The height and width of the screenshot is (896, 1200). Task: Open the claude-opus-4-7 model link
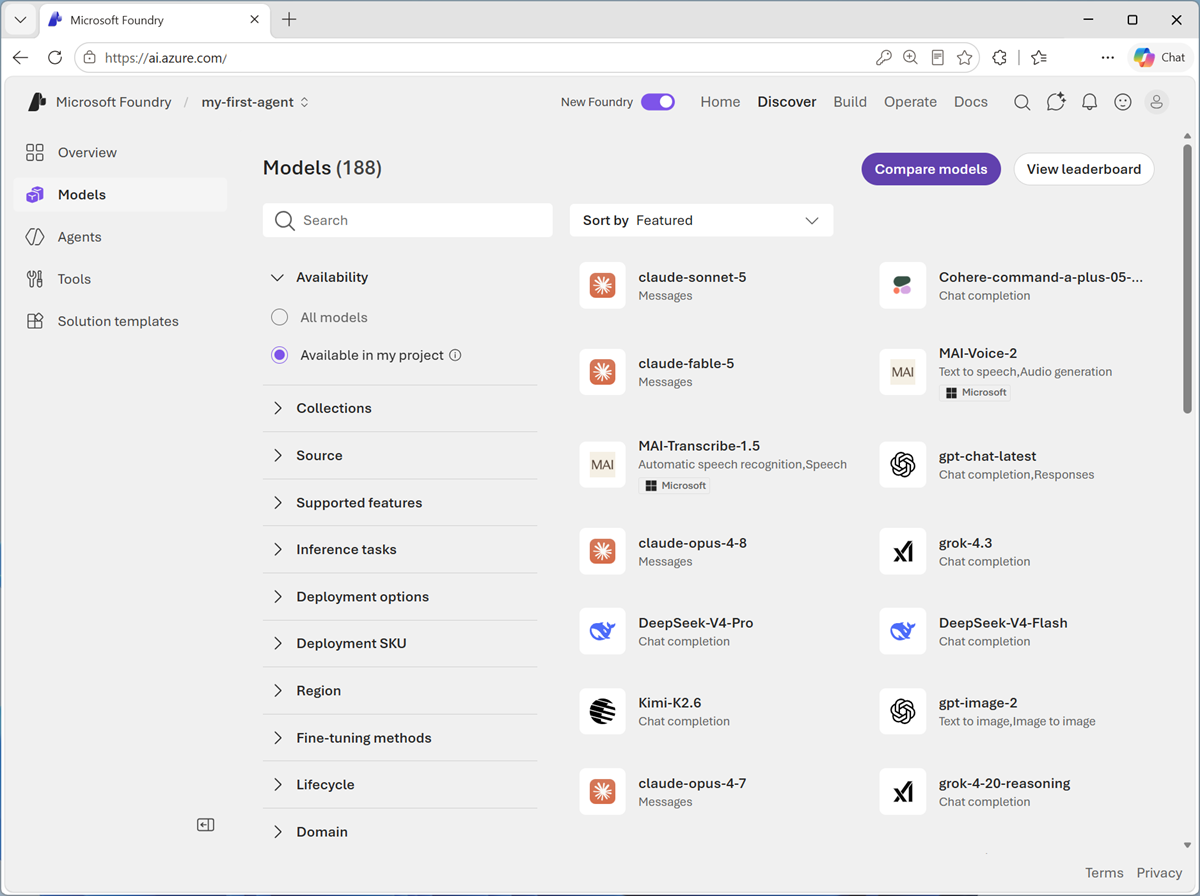692,783
